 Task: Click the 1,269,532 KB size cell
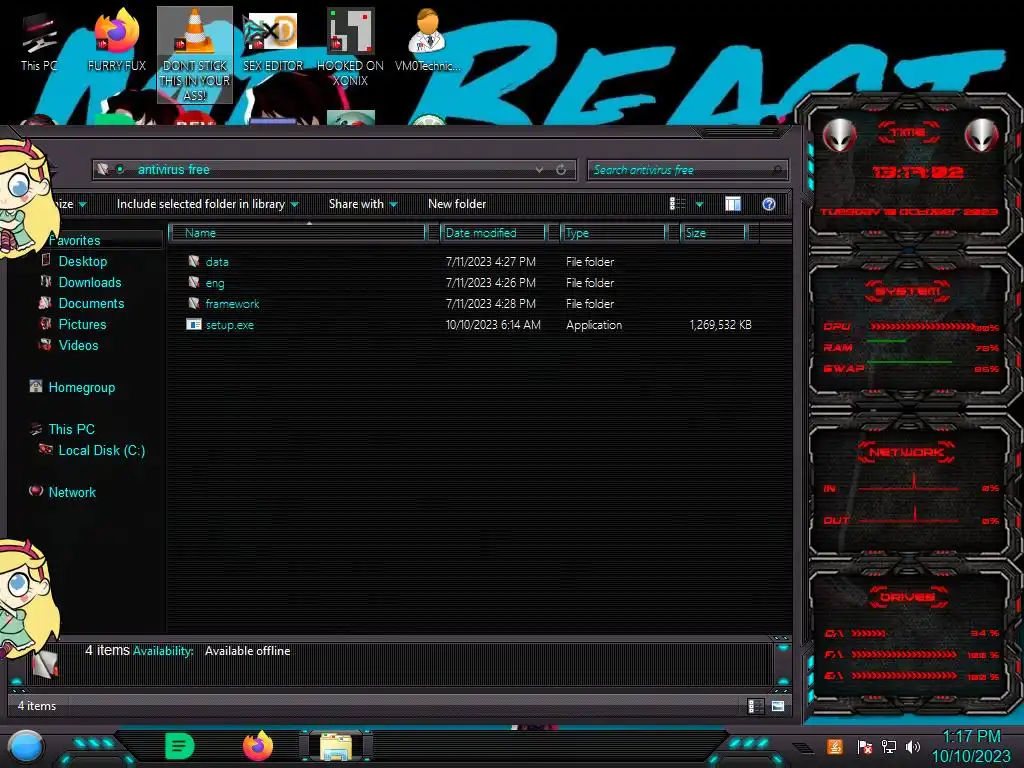720,325
